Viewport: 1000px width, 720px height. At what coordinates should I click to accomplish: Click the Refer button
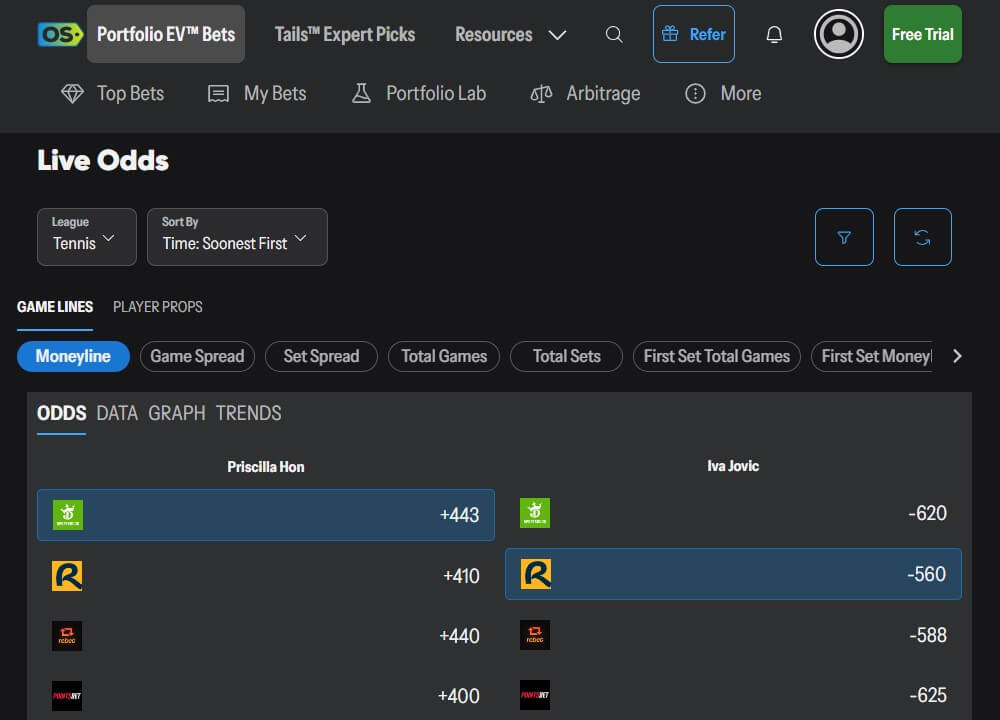tap(693, 34)
